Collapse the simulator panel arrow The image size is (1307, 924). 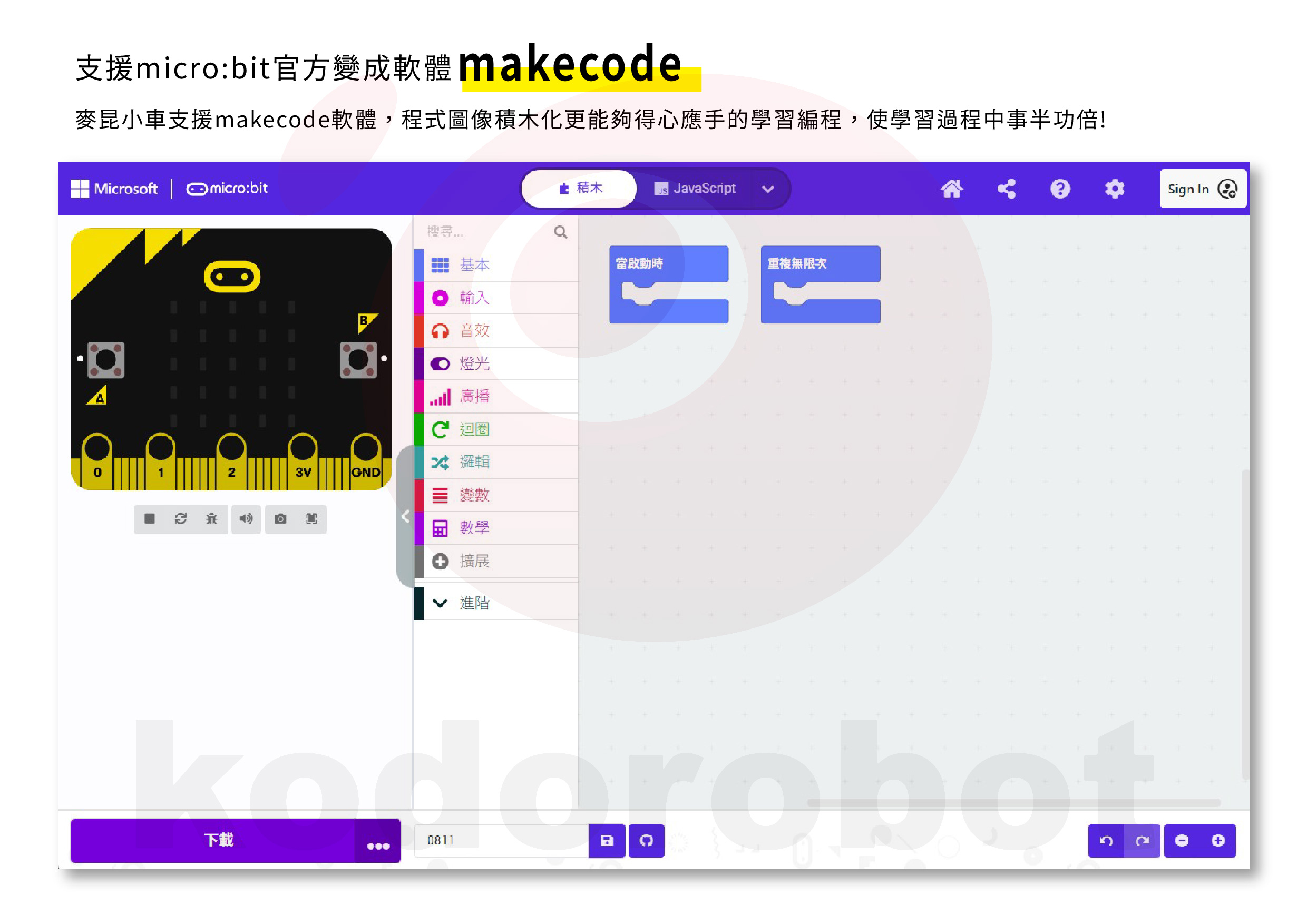(x=405, y=517)
